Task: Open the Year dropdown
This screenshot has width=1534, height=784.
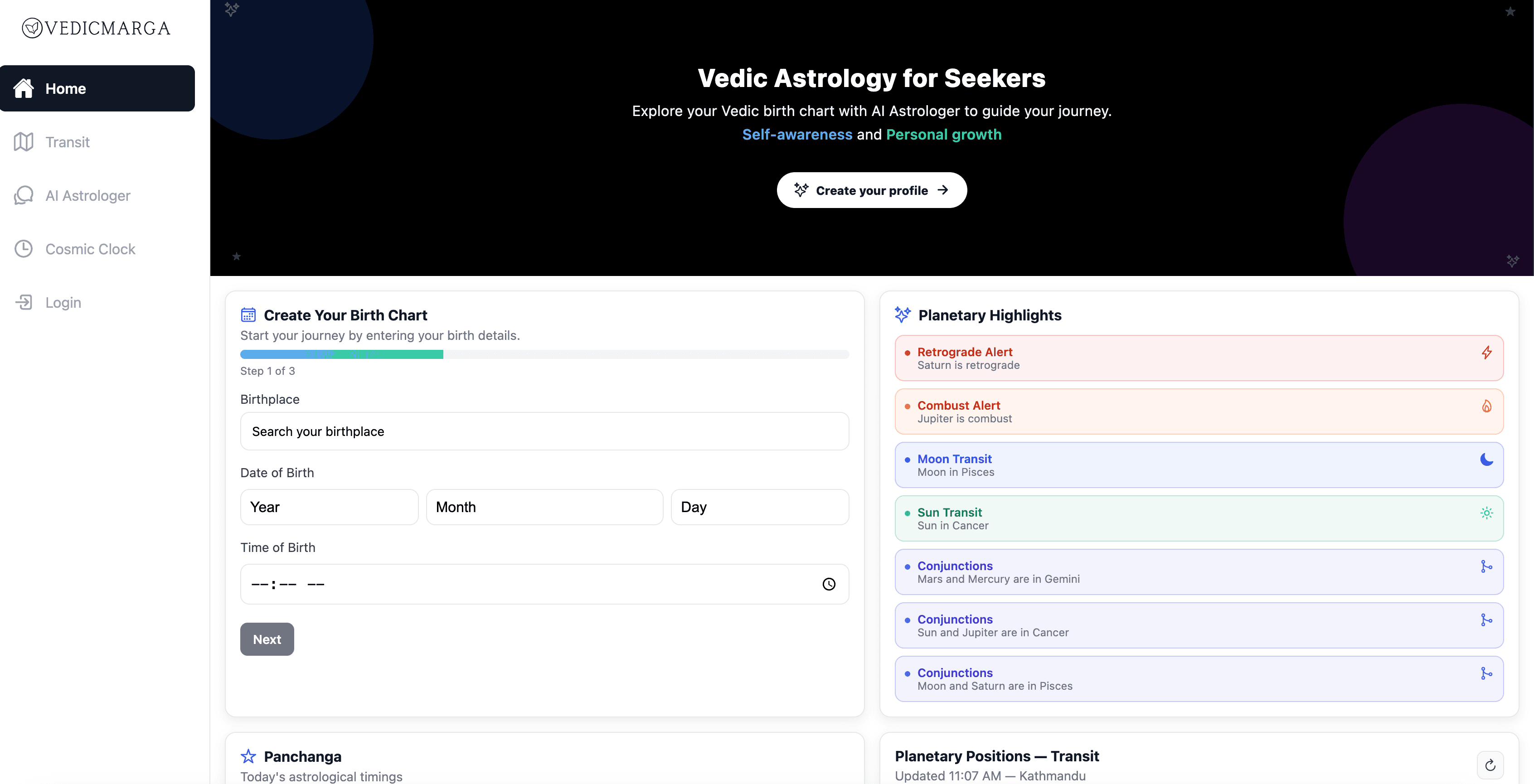Action: (329, 507)
